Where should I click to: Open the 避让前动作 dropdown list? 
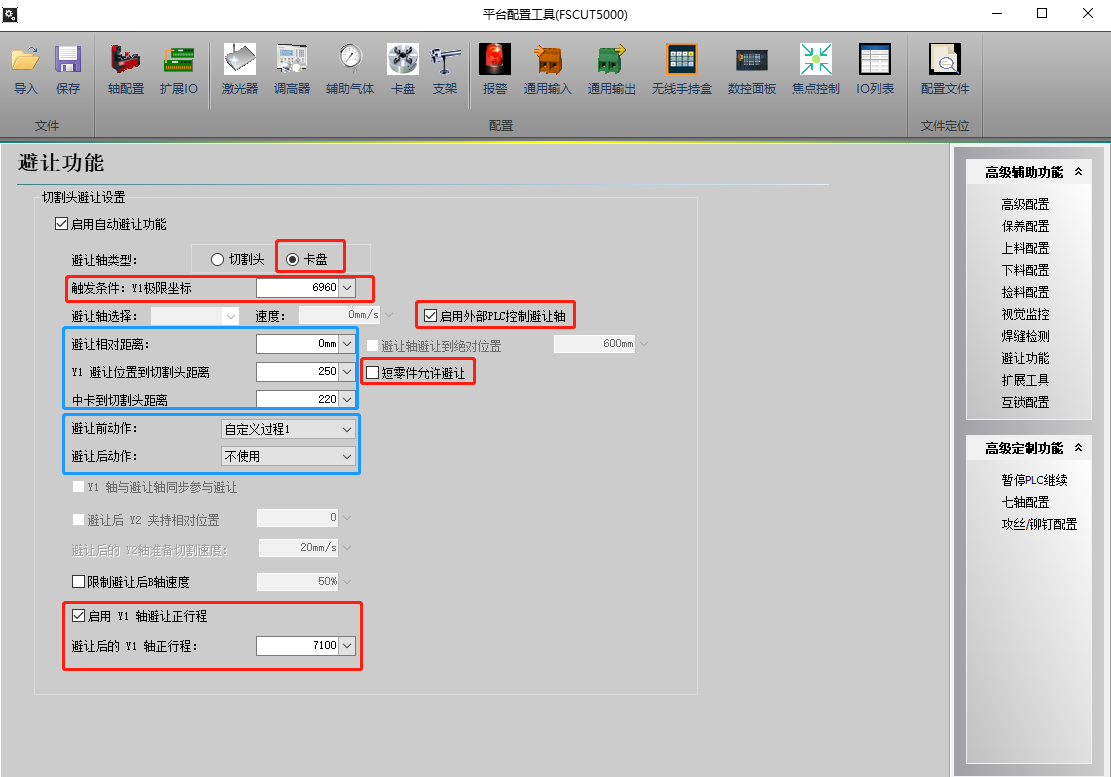288,429
